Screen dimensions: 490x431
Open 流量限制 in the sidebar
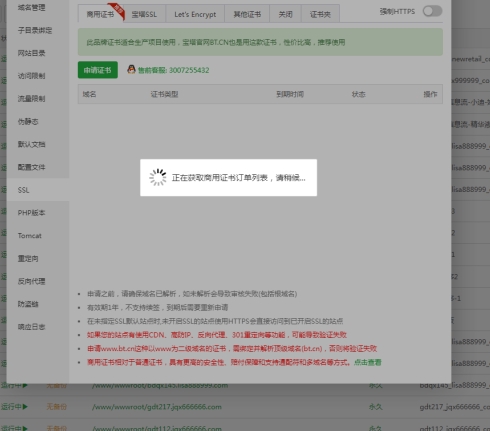tap(31, 99)
